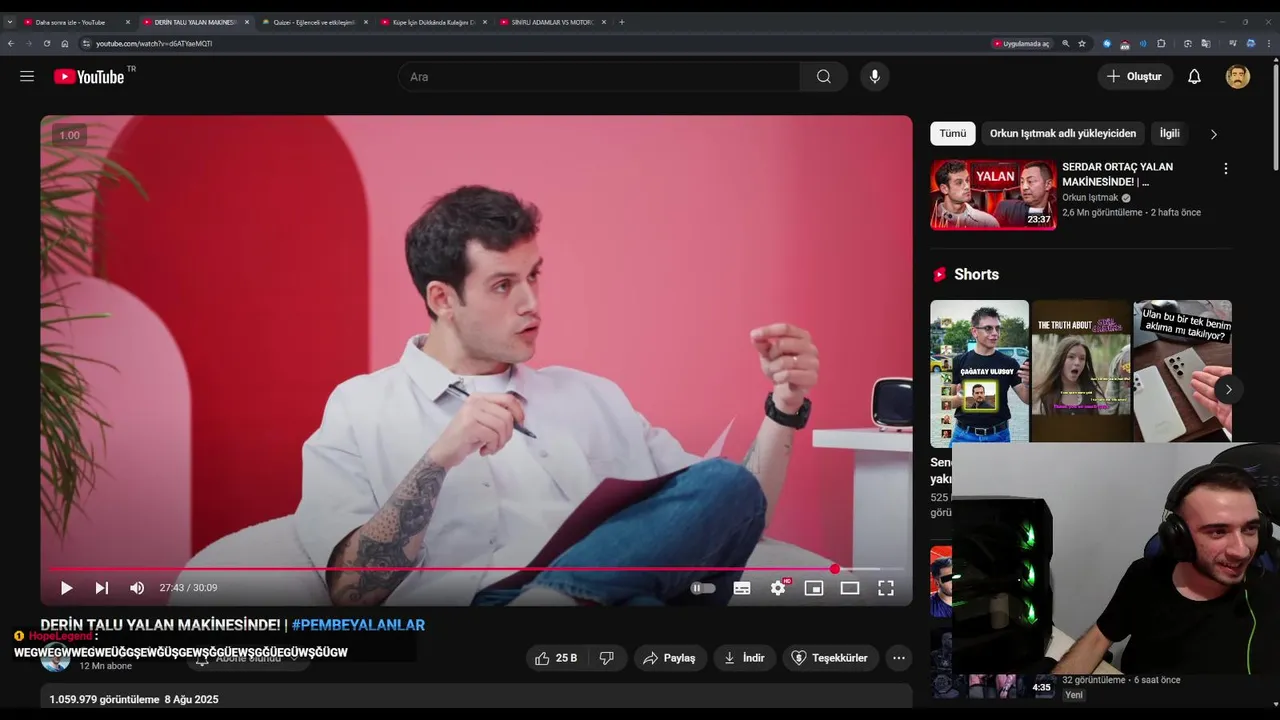Screen dimensions: 1280x720
Task: Select the İlgili filter chip
Action: (x=1169, y=133)
